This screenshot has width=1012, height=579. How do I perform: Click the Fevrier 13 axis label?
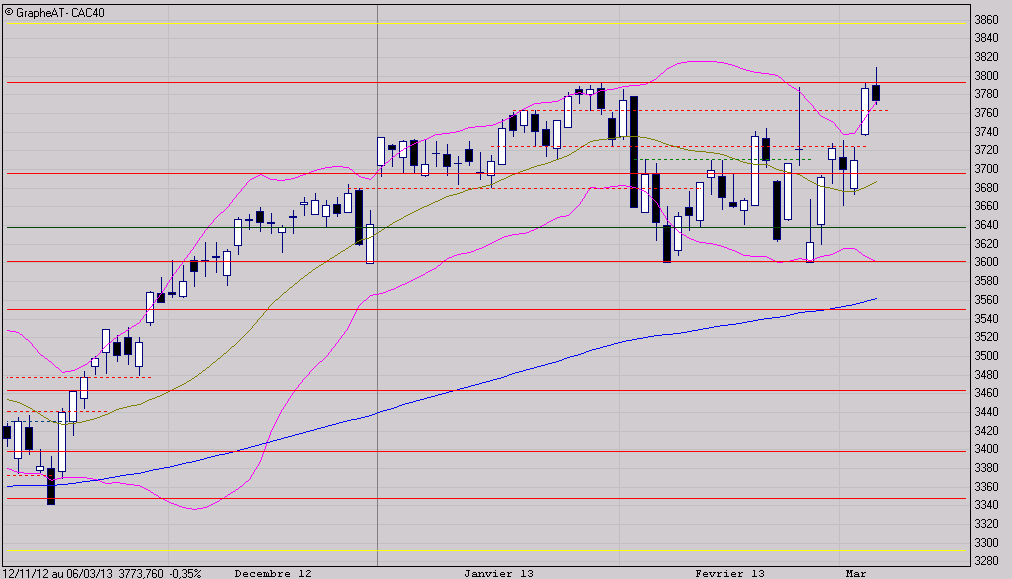(x=730, y=573)
